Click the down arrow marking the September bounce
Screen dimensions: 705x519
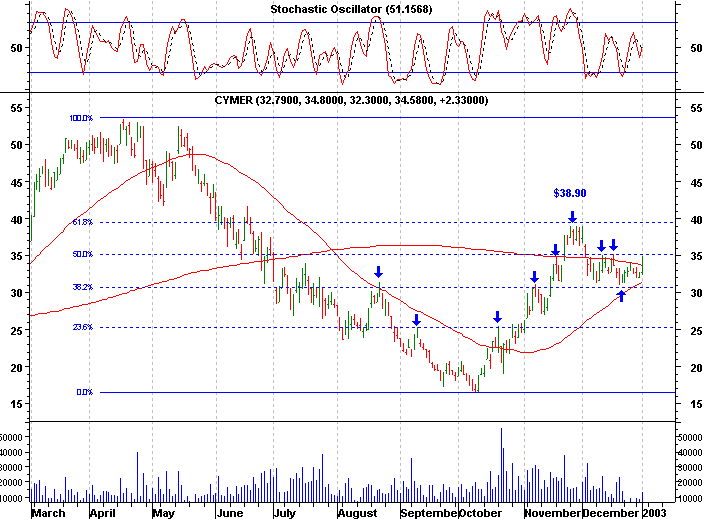coord(416,320)
